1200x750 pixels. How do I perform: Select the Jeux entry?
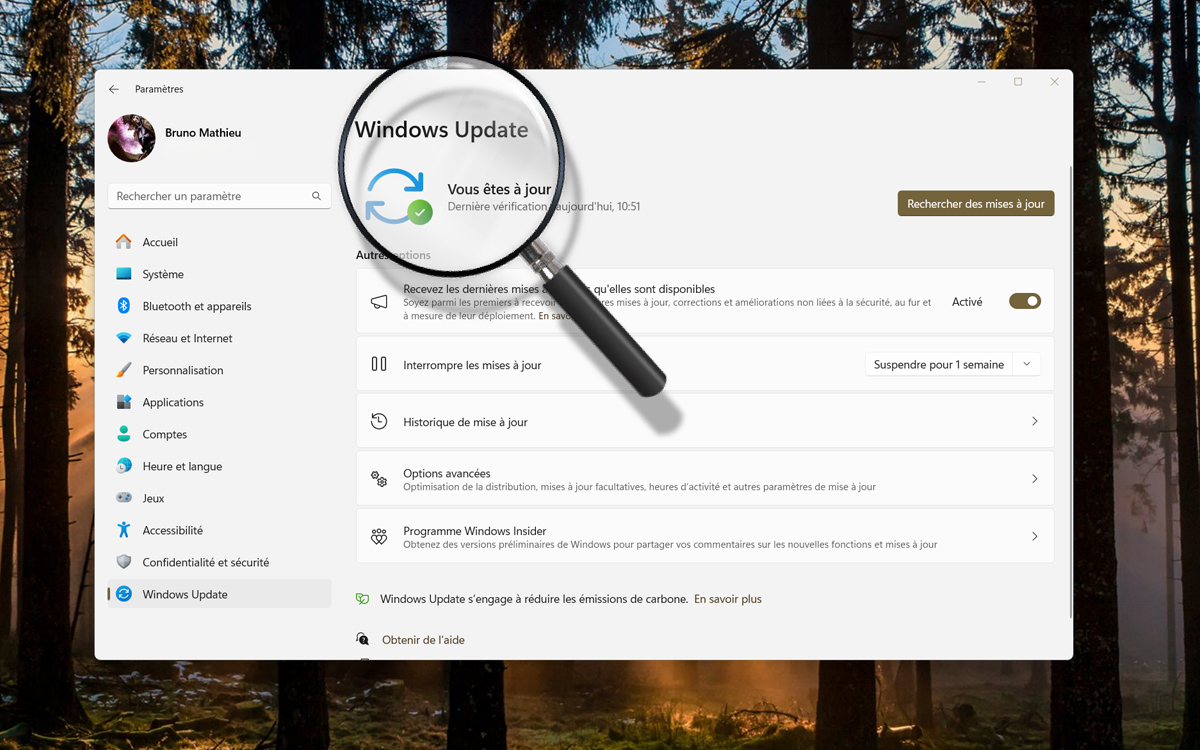pyautogui.click(x=219, y=498)
